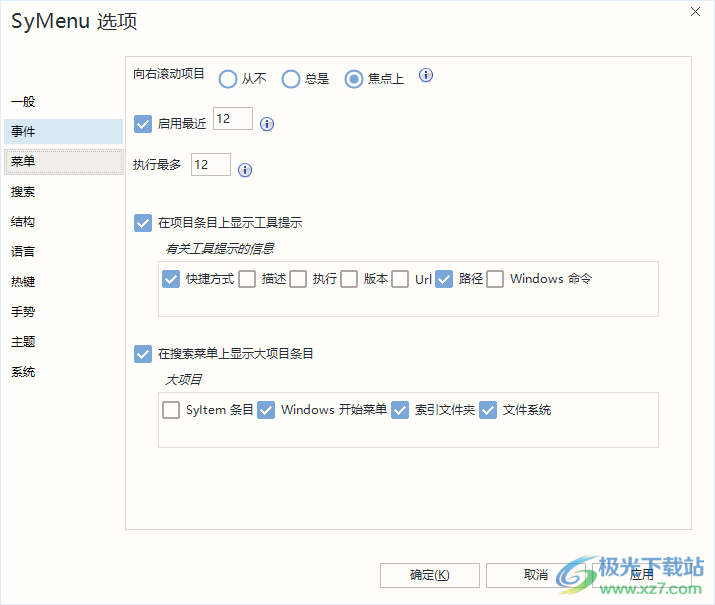
Task: Uncheck the 路径 tooltip checkbox
Action: pyautogui.click(x=444, y=279)
